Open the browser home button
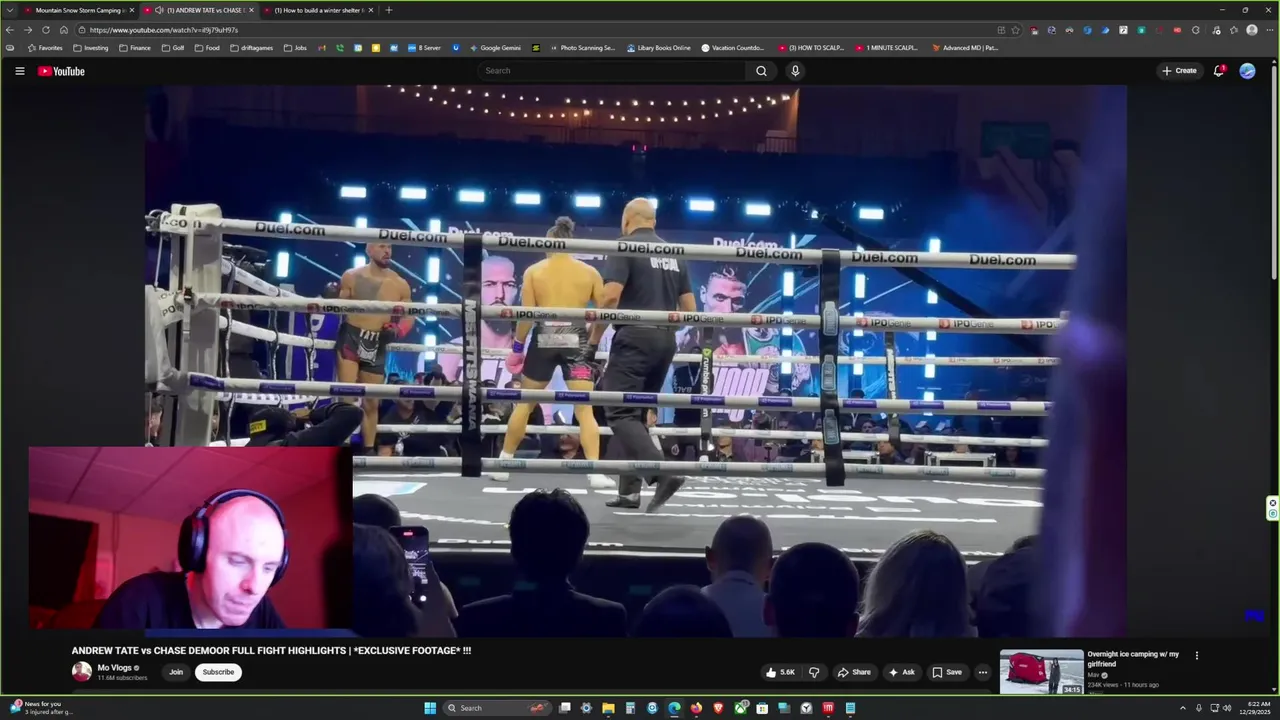 63,30
